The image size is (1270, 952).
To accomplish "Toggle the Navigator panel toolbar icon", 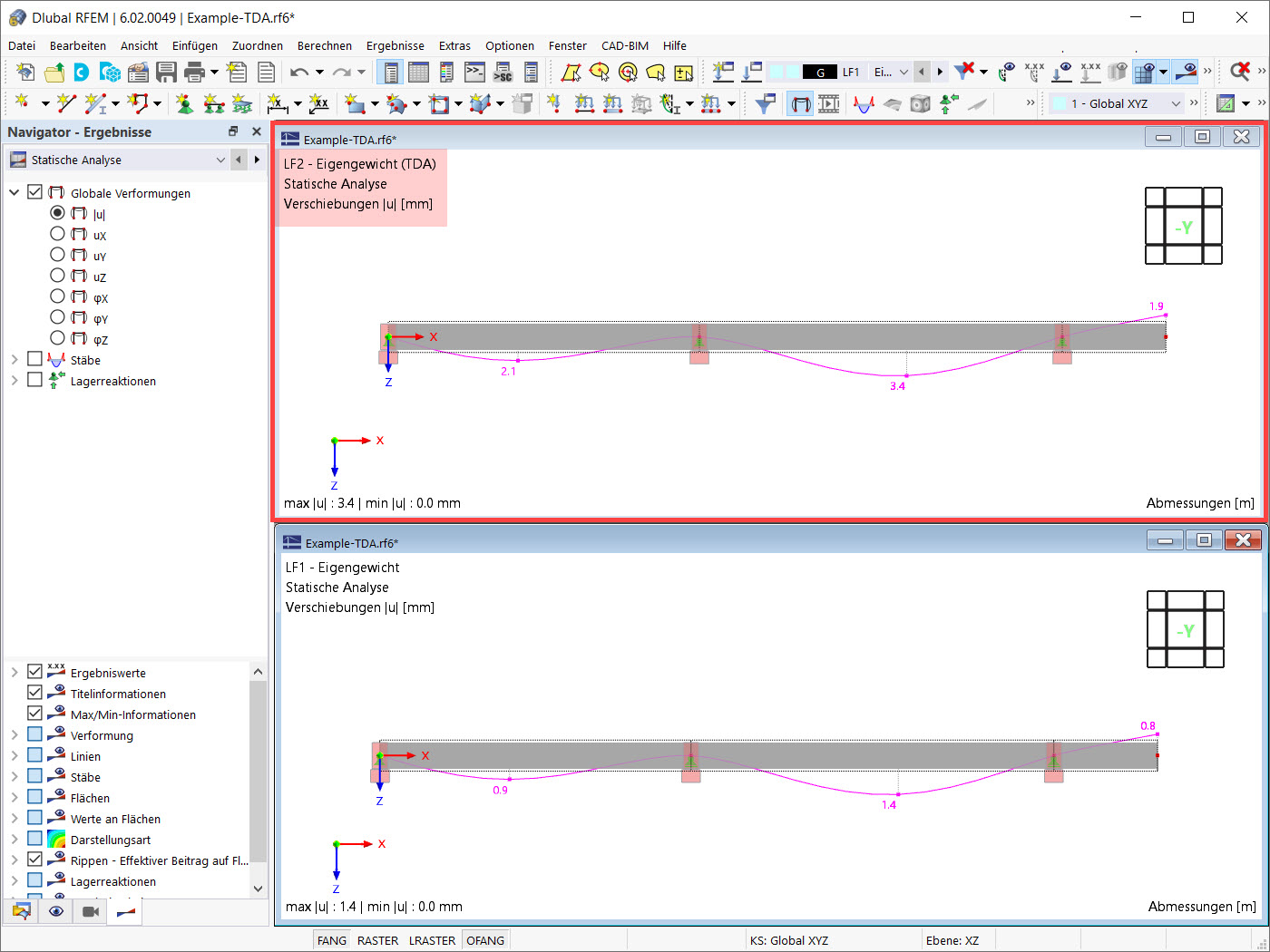I will click(x=391, y=72).
